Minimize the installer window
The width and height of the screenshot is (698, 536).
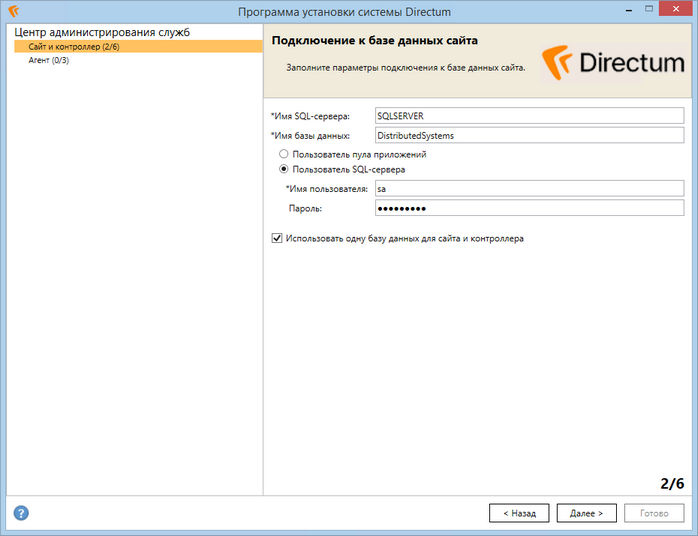click(x=629, y=10)
